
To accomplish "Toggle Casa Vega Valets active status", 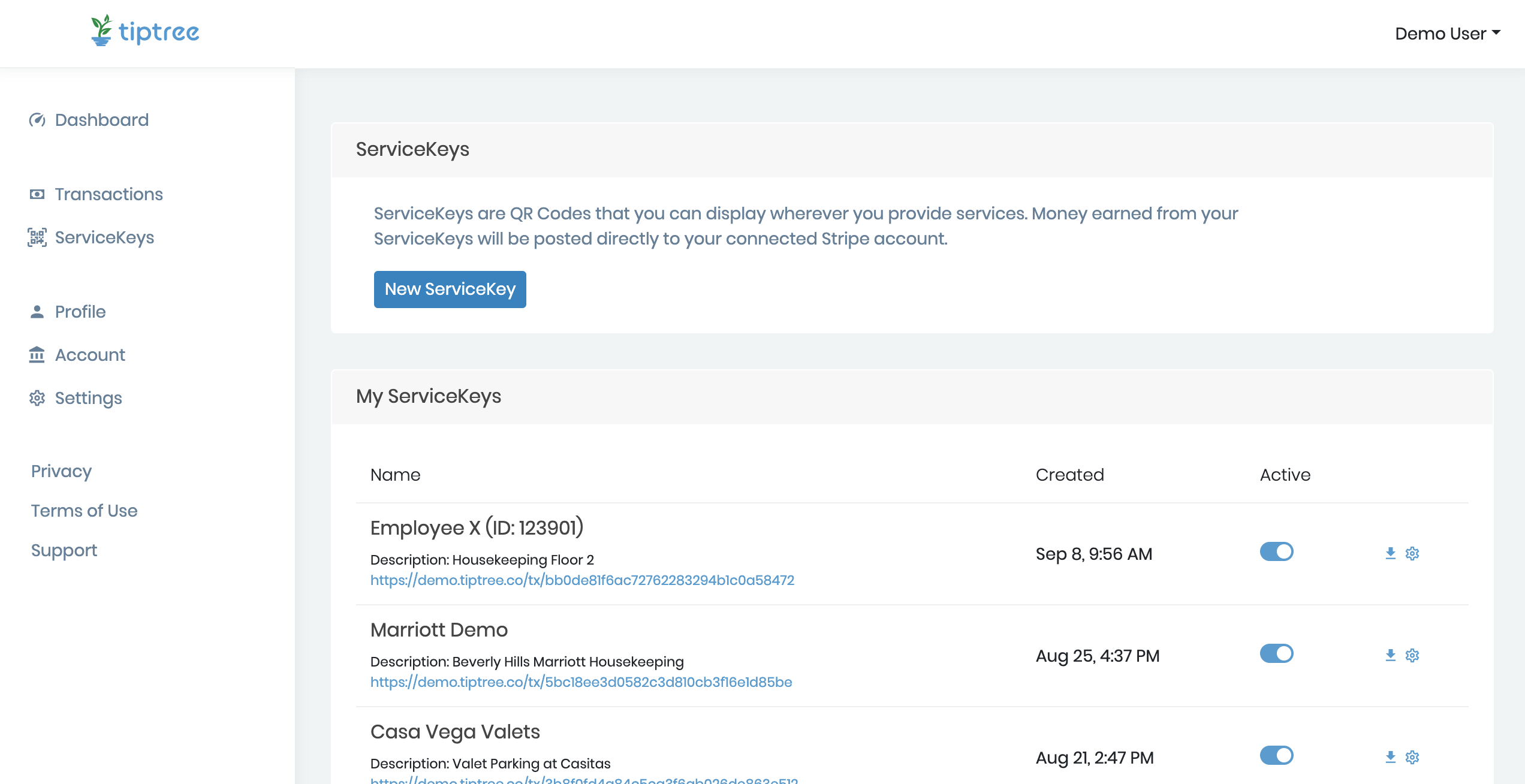I will 1276,755.
